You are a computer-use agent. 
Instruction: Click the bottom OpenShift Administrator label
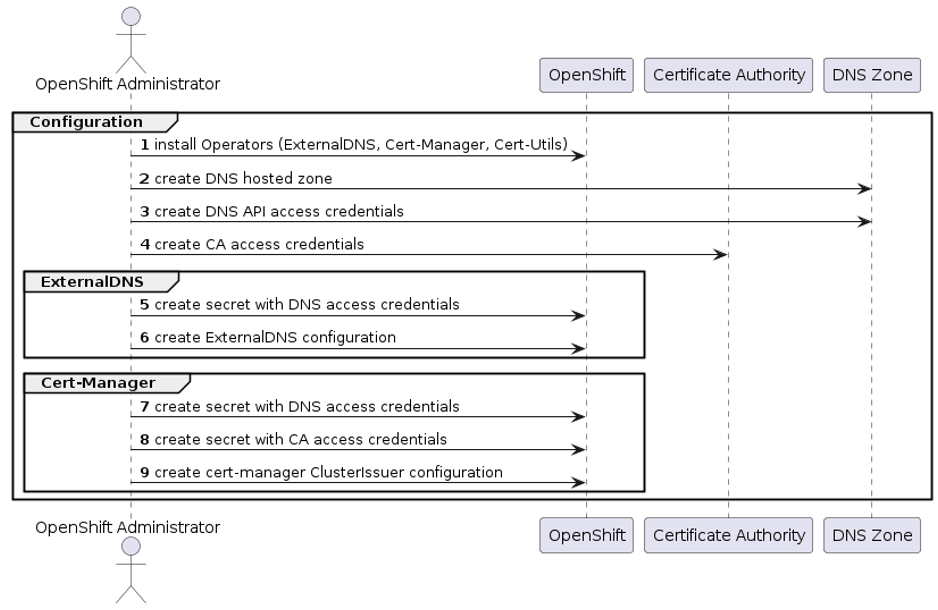(x=127, y=527)
